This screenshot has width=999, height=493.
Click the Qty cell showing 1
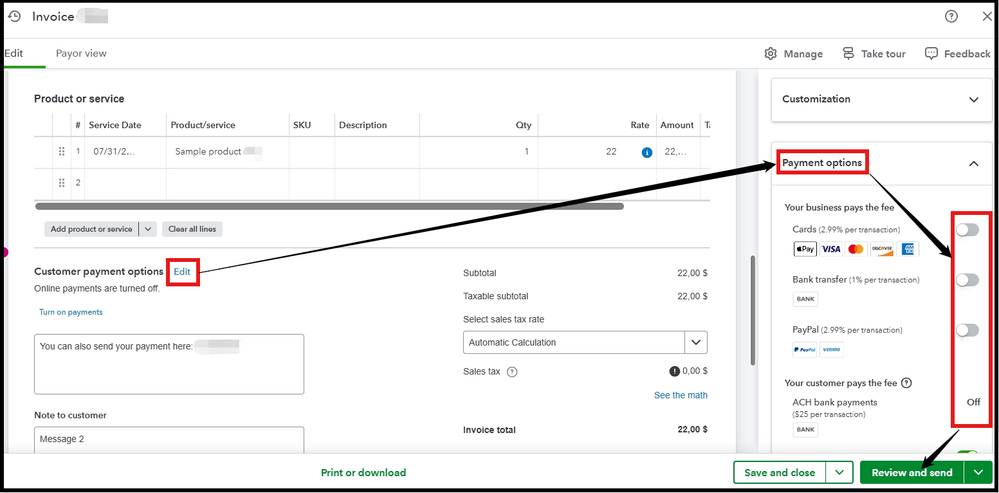pyautogui.click(x=478, y=152)
